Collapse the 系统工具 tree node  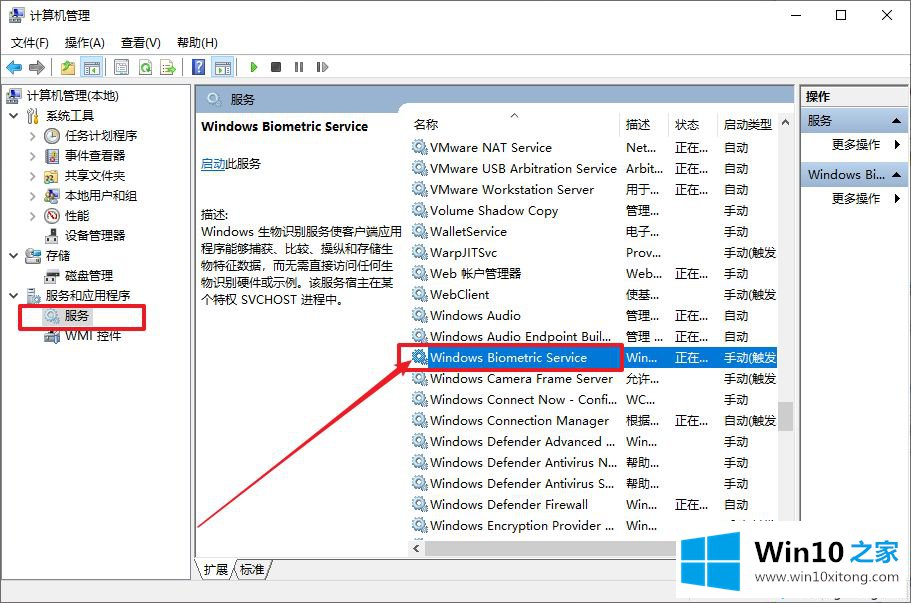[14, 116]
